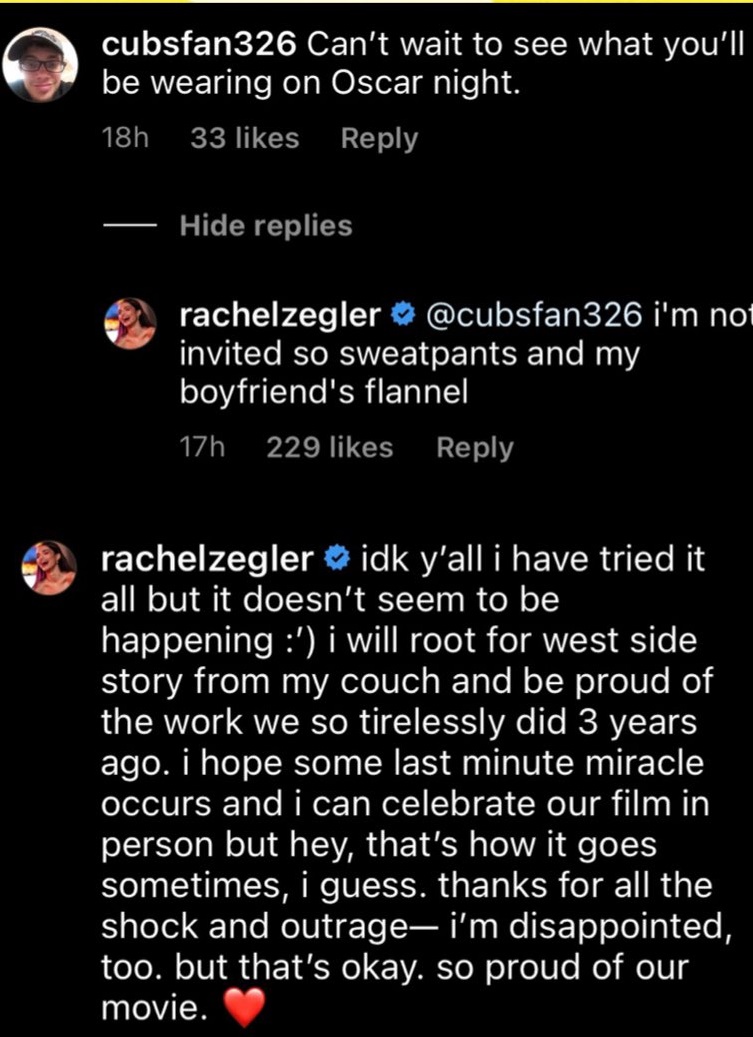Follow the @cubsfan326 mention link
This screenshot has width=753, height=1037.
click(x=533, y=316)
